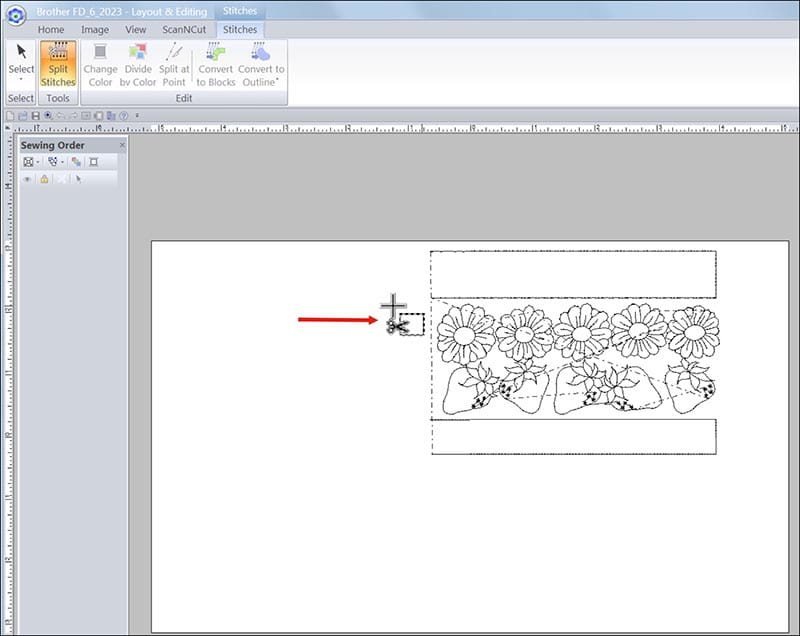Close the Sewing Order panel

click(122, 145)
